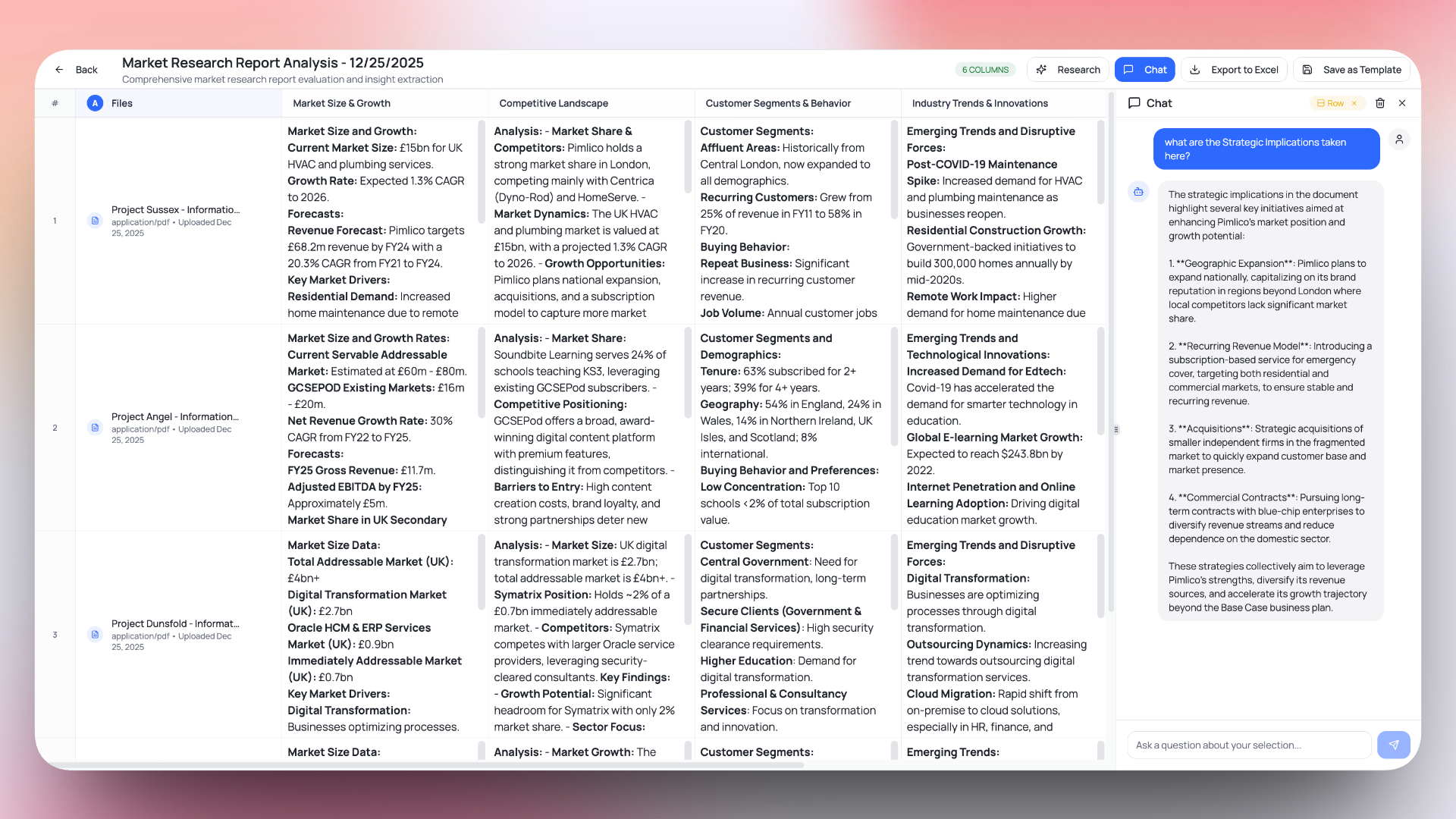Click the question input field at the bottom
This screenshot has height=819, width=1456.
(x=1248, y=745)
